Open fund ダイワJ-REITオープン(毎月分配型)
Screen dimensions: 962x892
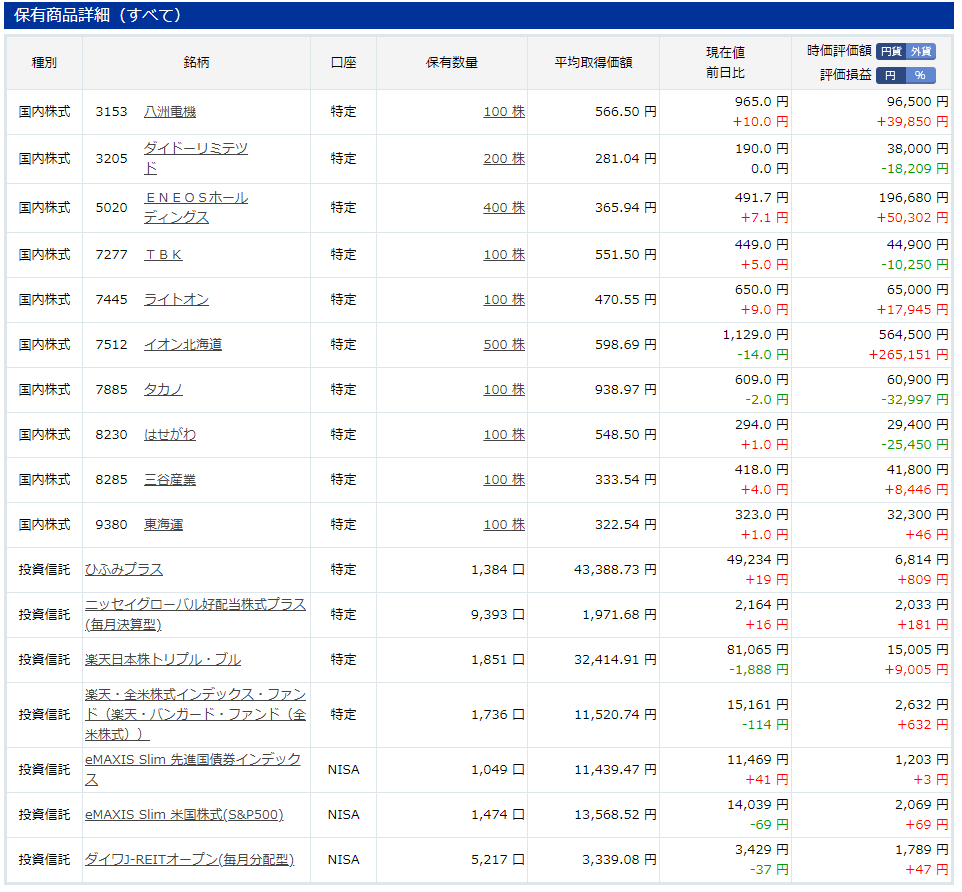[x=190, y=859]
